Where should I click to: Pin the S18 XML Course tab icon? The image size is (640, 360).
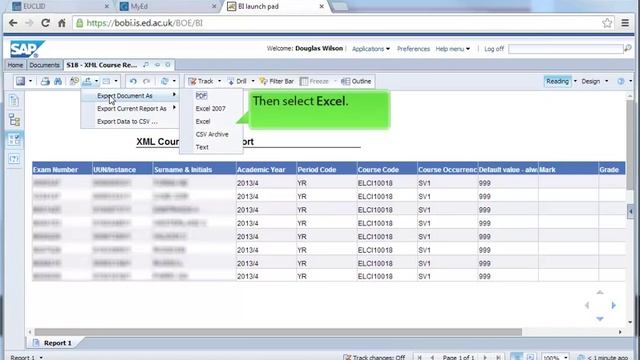[158, 65]
